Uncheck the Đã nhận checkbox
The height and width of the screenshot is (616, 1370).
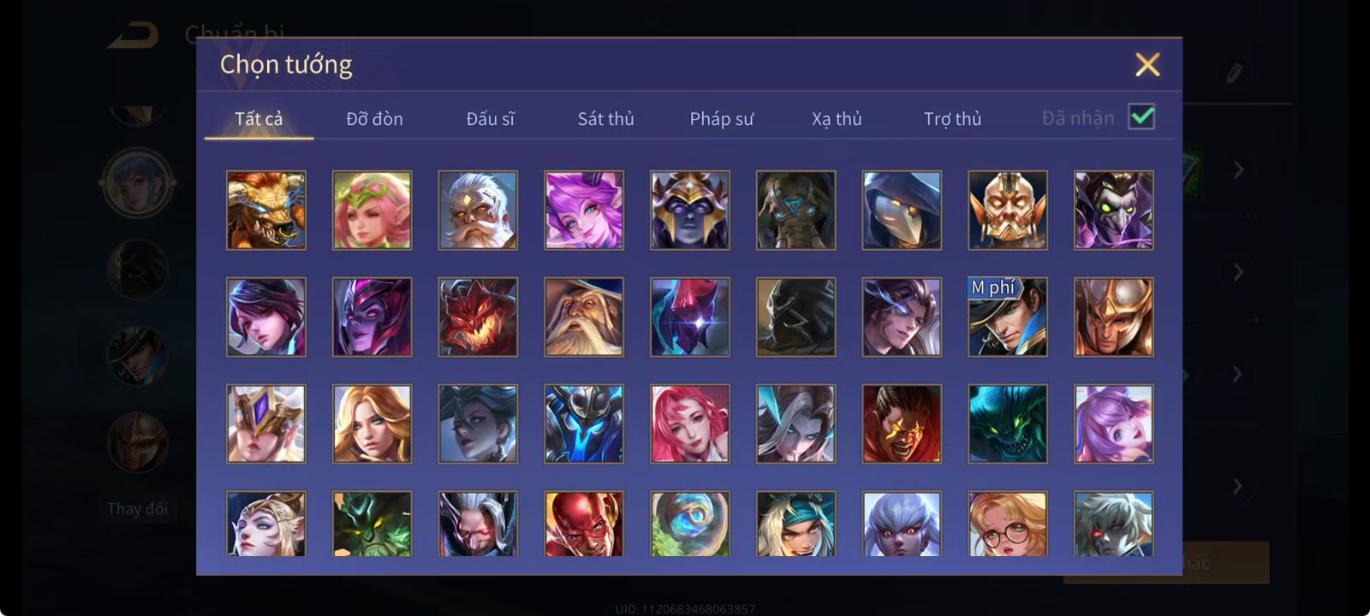tap(1141, 117)
